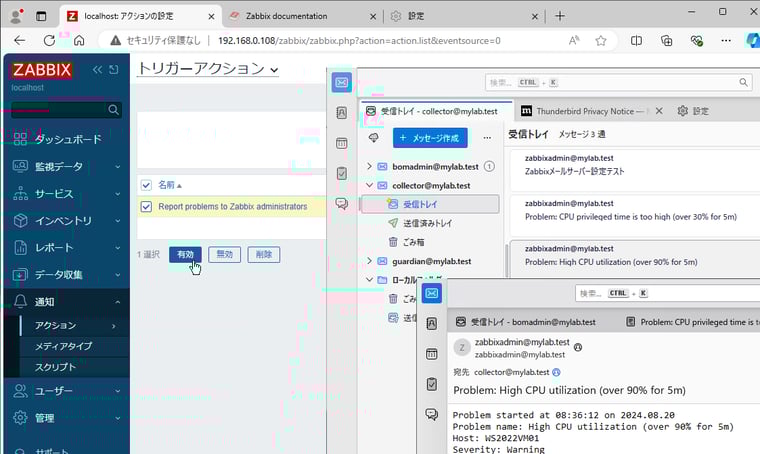The image size is (760, 454).
Task: Expand the インベントリ menu
Action: tap(68, 220)
